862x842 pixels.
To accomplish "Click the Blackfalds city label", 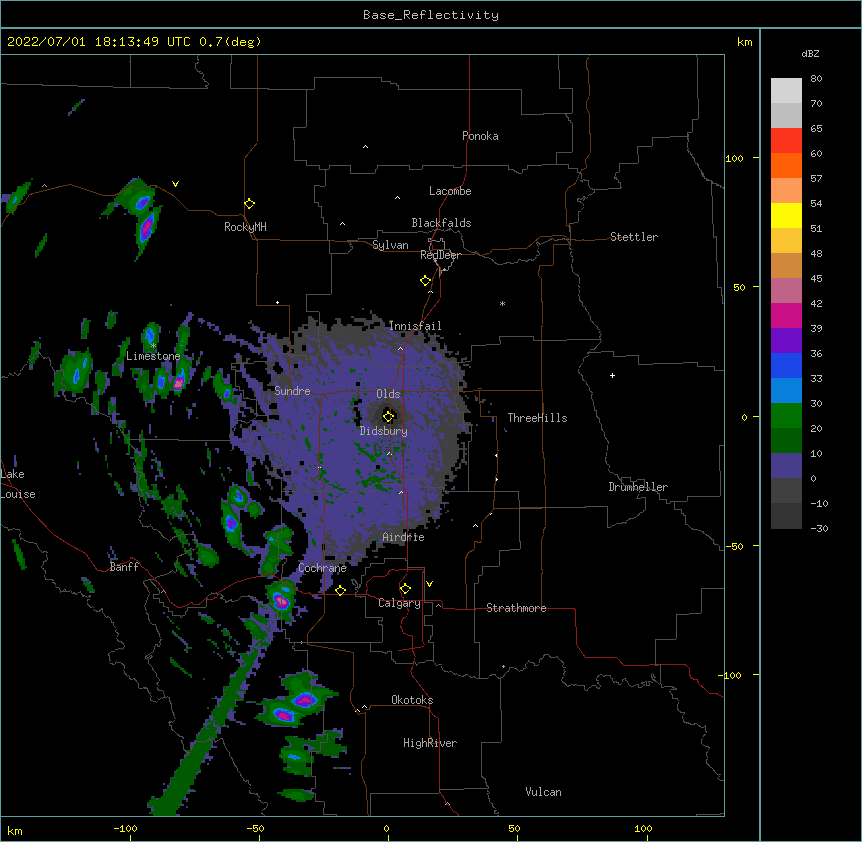I will (x=441, y=223).
